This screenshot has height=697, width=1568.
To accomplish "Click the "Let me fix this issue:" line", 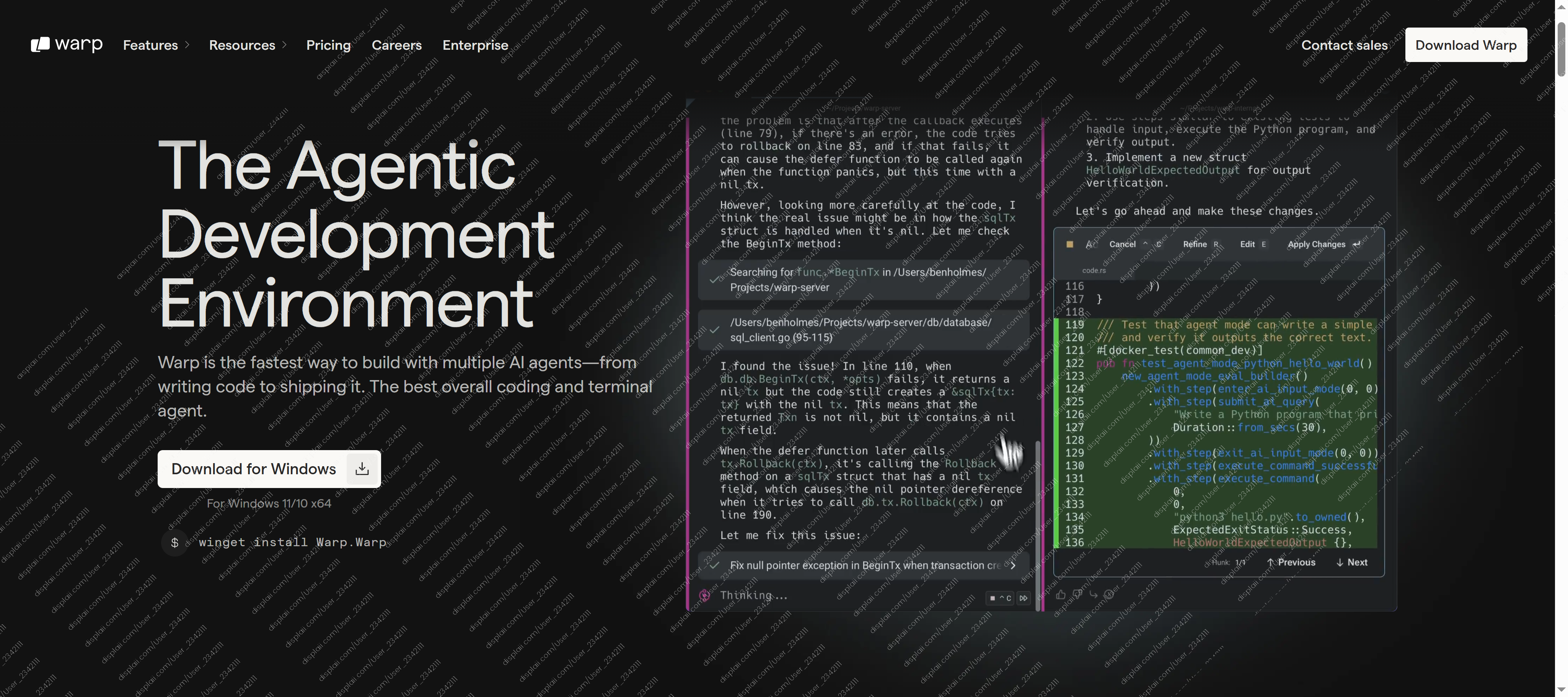I will [x=791, y=536].
